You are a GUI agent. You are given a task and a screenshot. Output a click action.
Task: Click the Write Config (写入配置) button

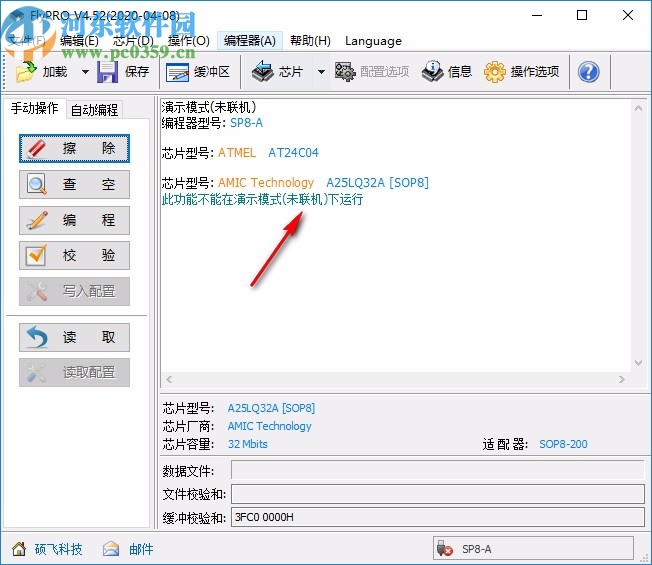[74, 291]
